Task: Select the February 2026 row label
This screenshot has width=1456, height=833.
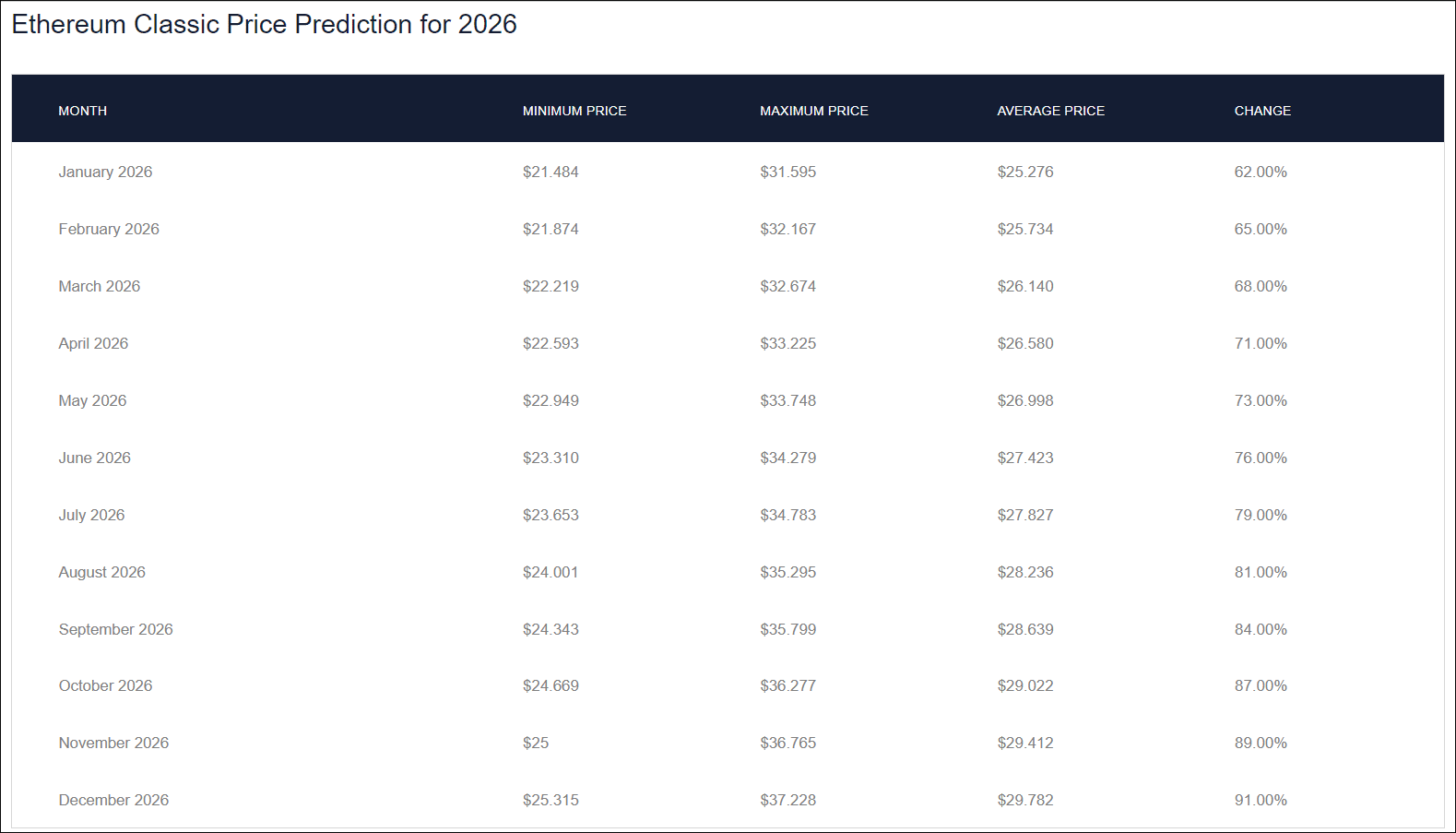Action: tap(109, 229)
